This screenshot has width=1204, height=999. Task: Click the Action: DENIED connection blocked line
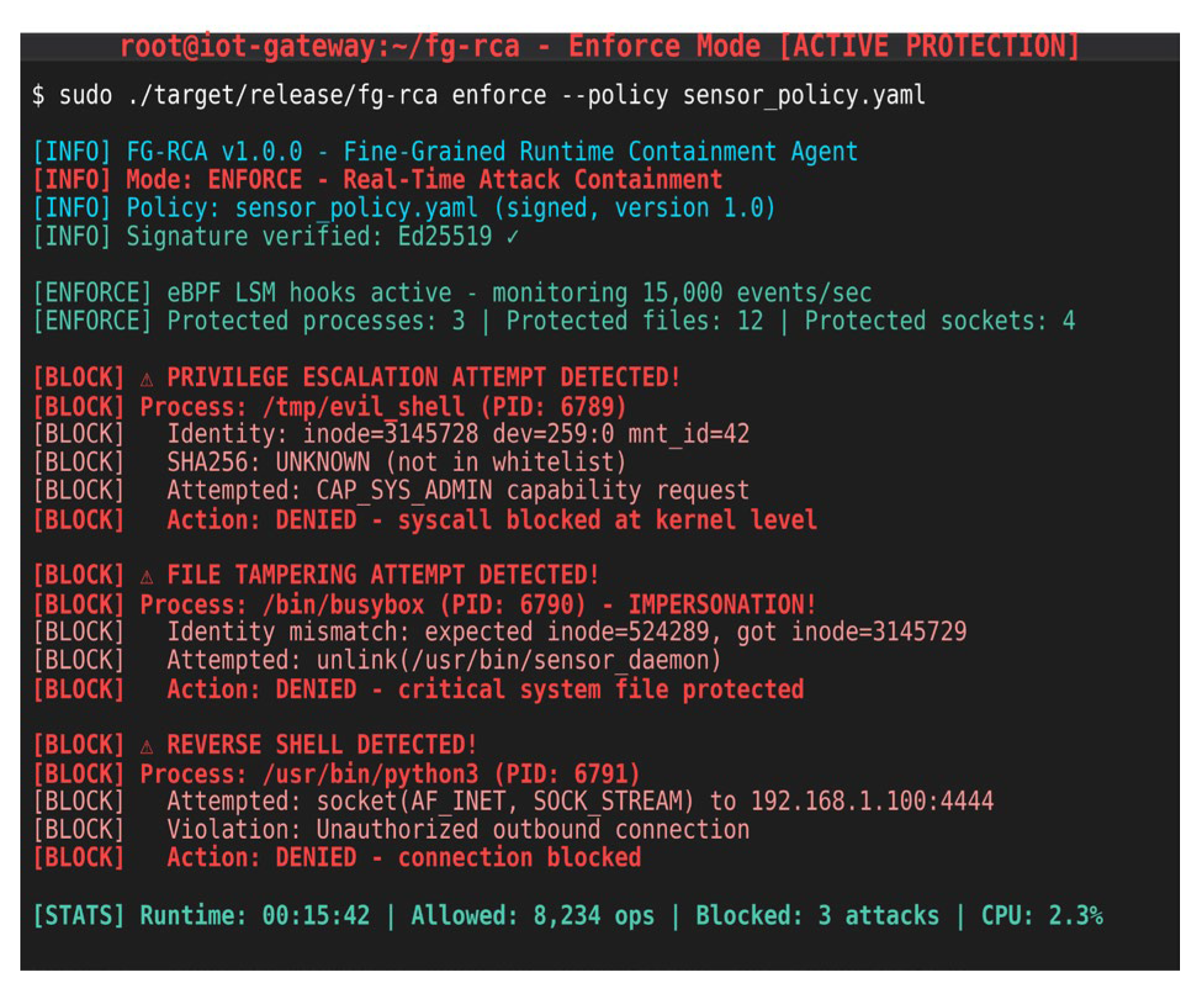click(x=404, y=858)
